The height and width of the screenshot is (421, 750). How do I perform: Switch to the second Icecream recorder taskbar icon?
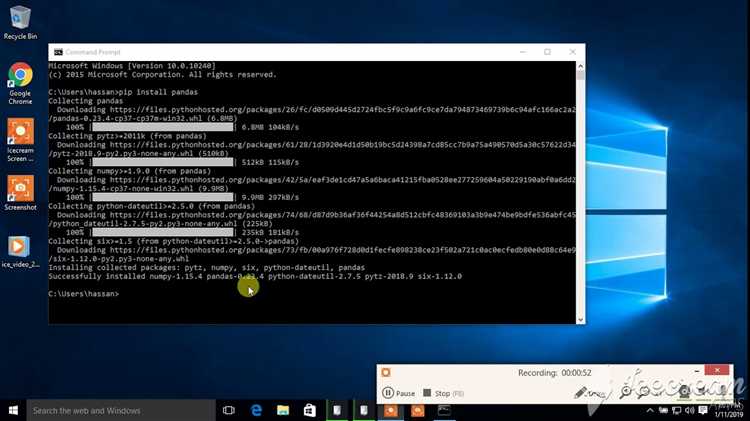pyautogui.click(x=418, y=410)
